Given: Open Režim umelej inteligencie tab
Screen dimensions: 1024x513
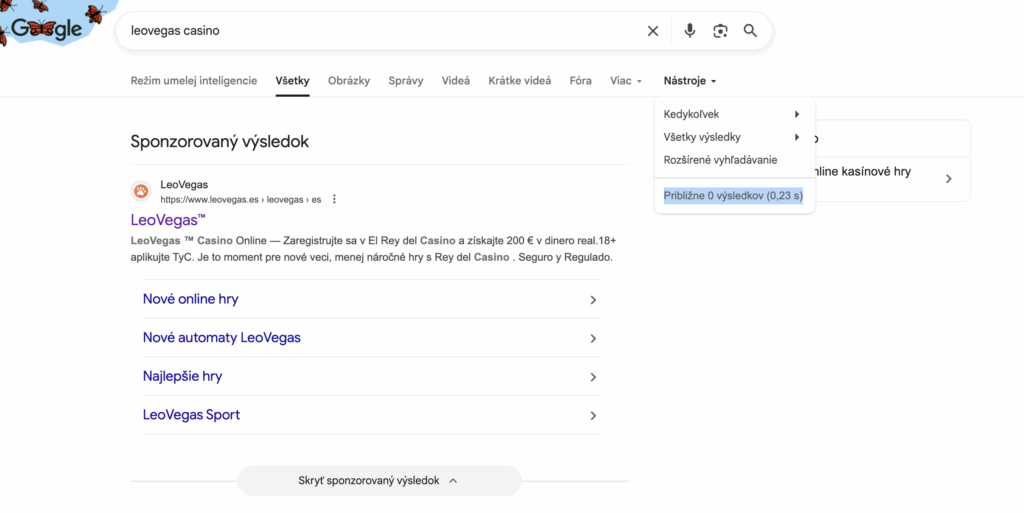Looking at the screenshot, I should click(x=194, y=81).
